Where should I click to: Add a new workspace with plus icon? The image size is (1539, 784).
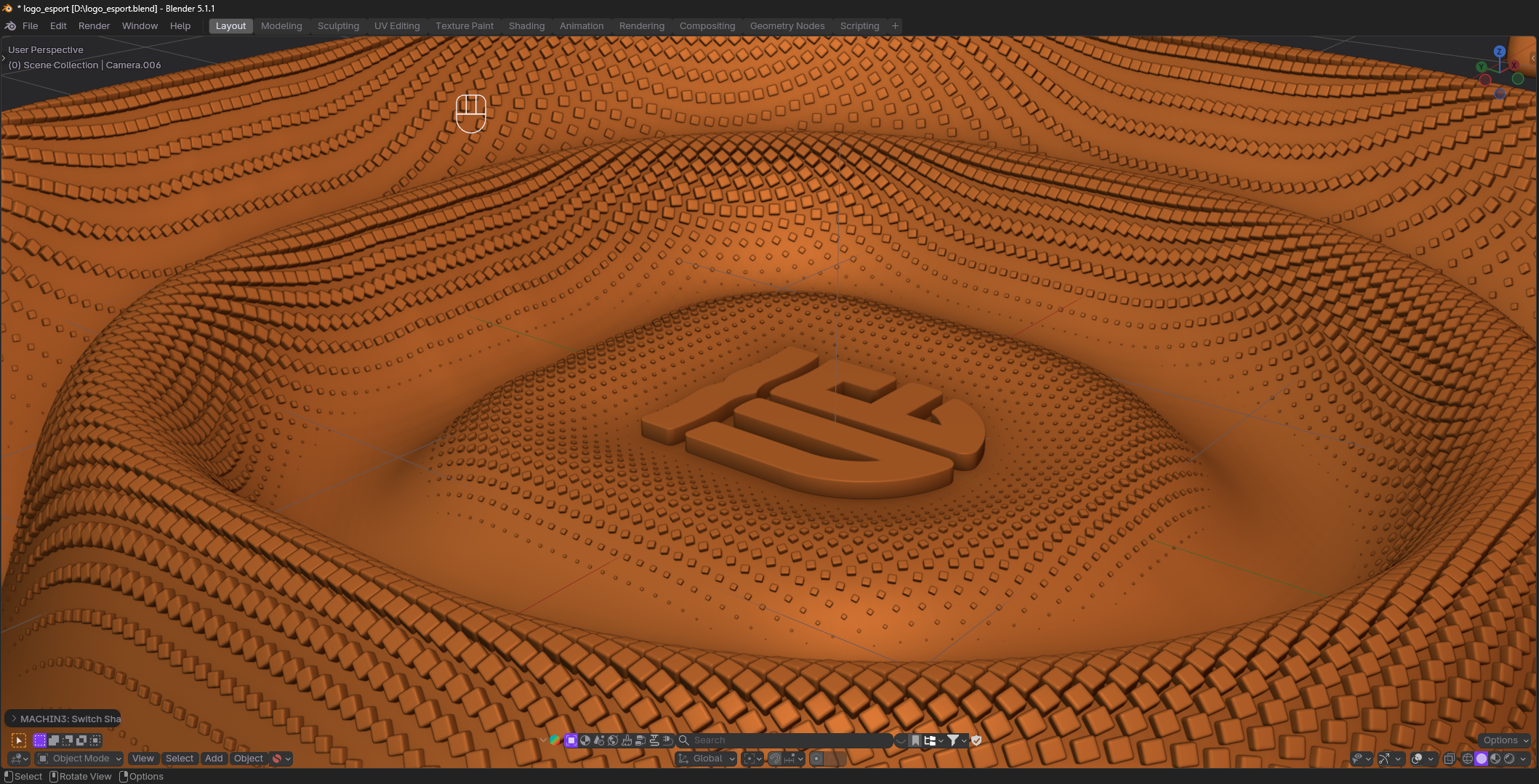[x=895, y=26]
